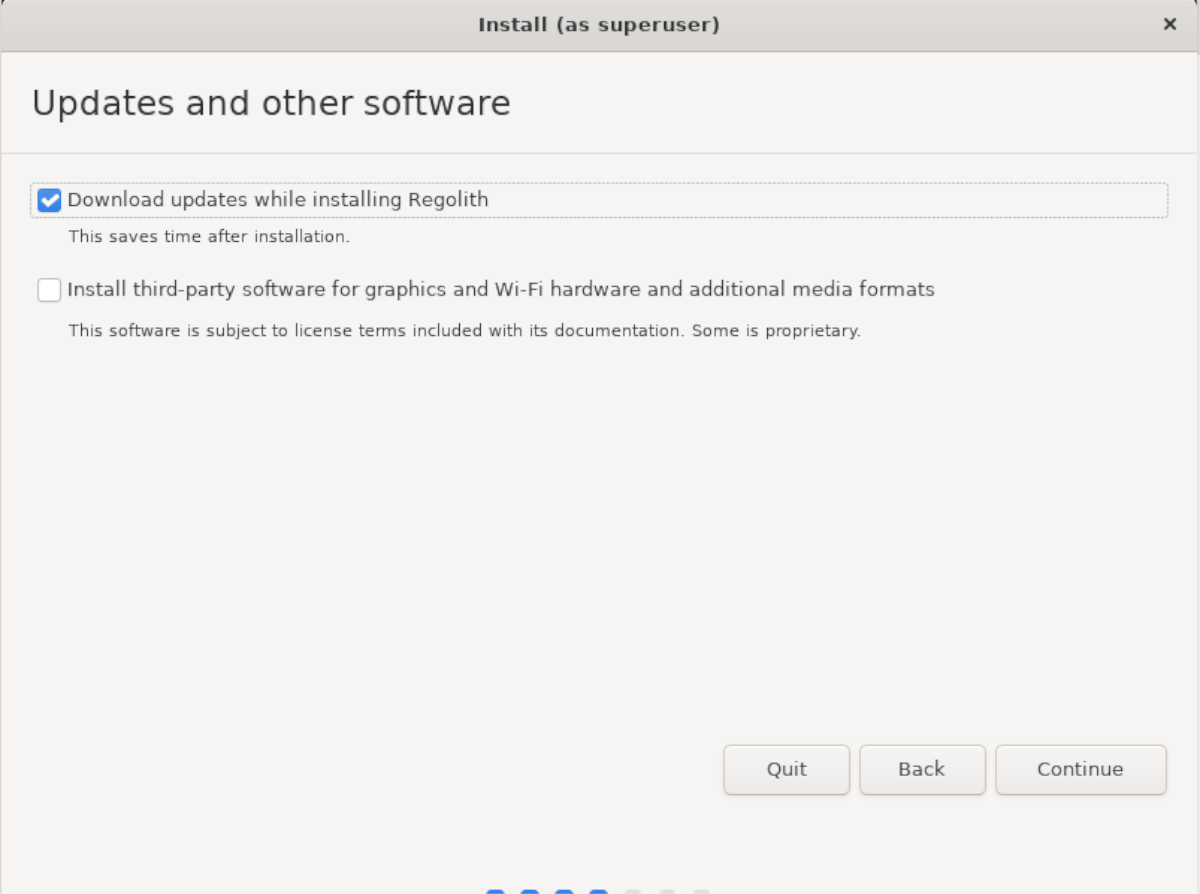The width and height of the screenshot is (1200, 894).
Task: Click the 'Updates and other software' heading
Action: 271,103
